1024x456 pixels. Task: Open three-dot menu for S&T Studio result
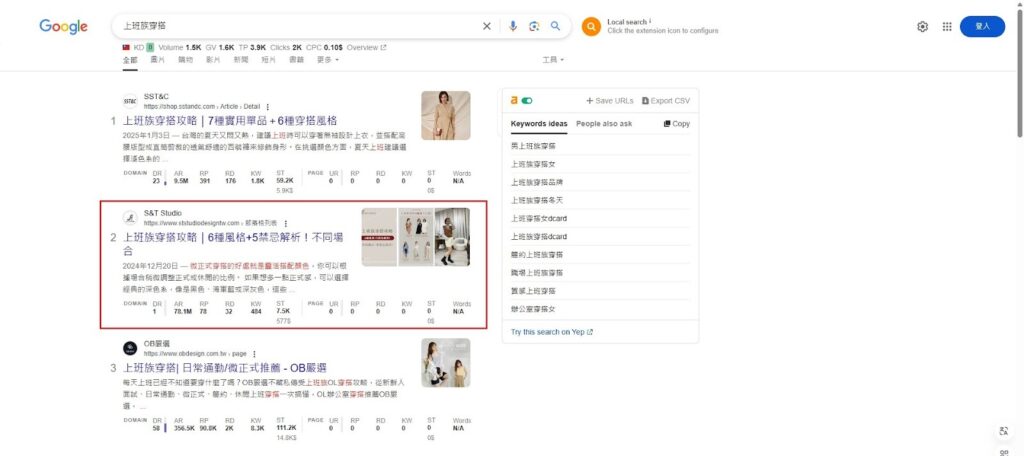click(x=285, y=223)
